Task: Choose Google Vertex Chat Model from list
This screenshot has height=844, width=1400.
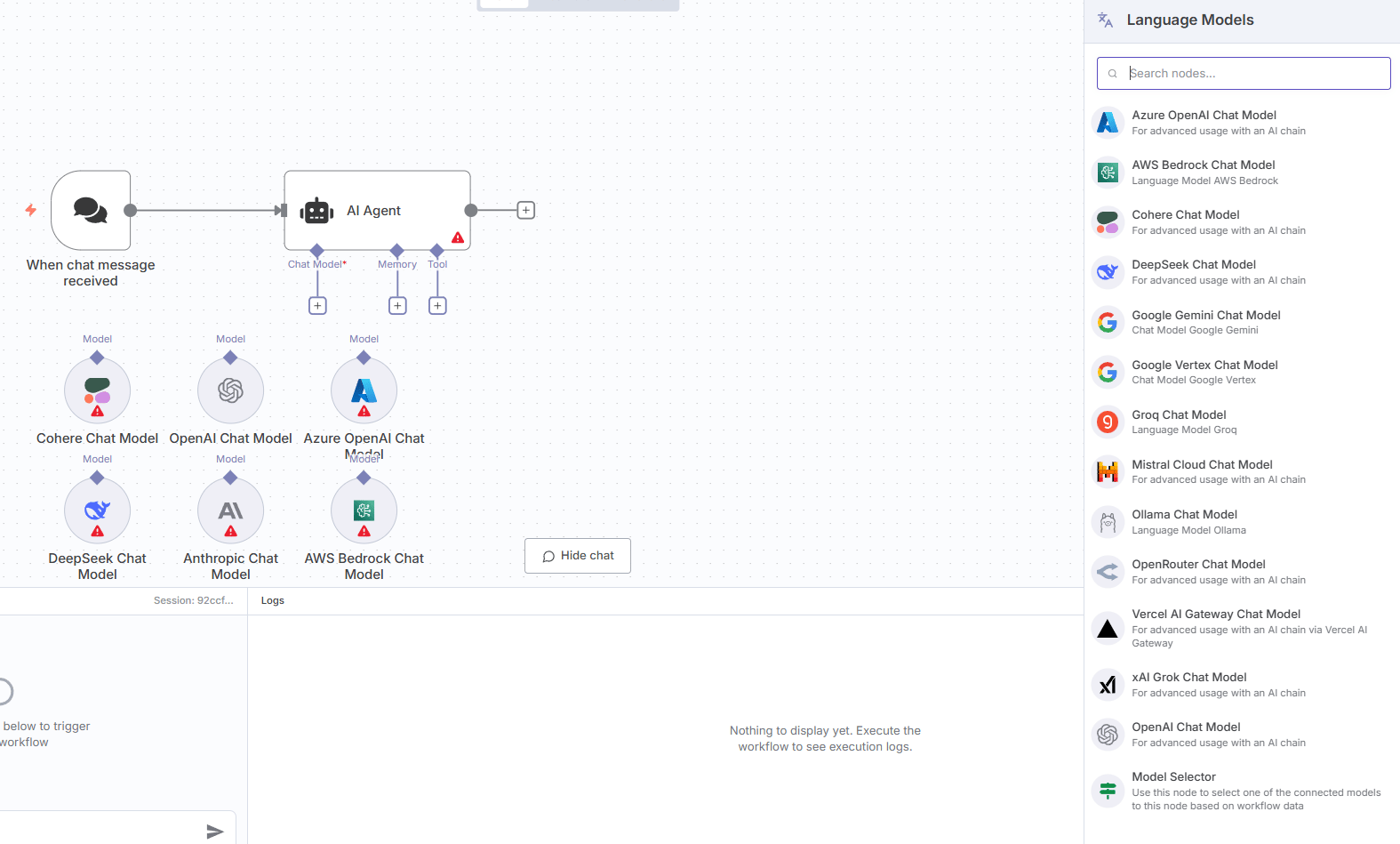Action: (x=1242, y=372)
